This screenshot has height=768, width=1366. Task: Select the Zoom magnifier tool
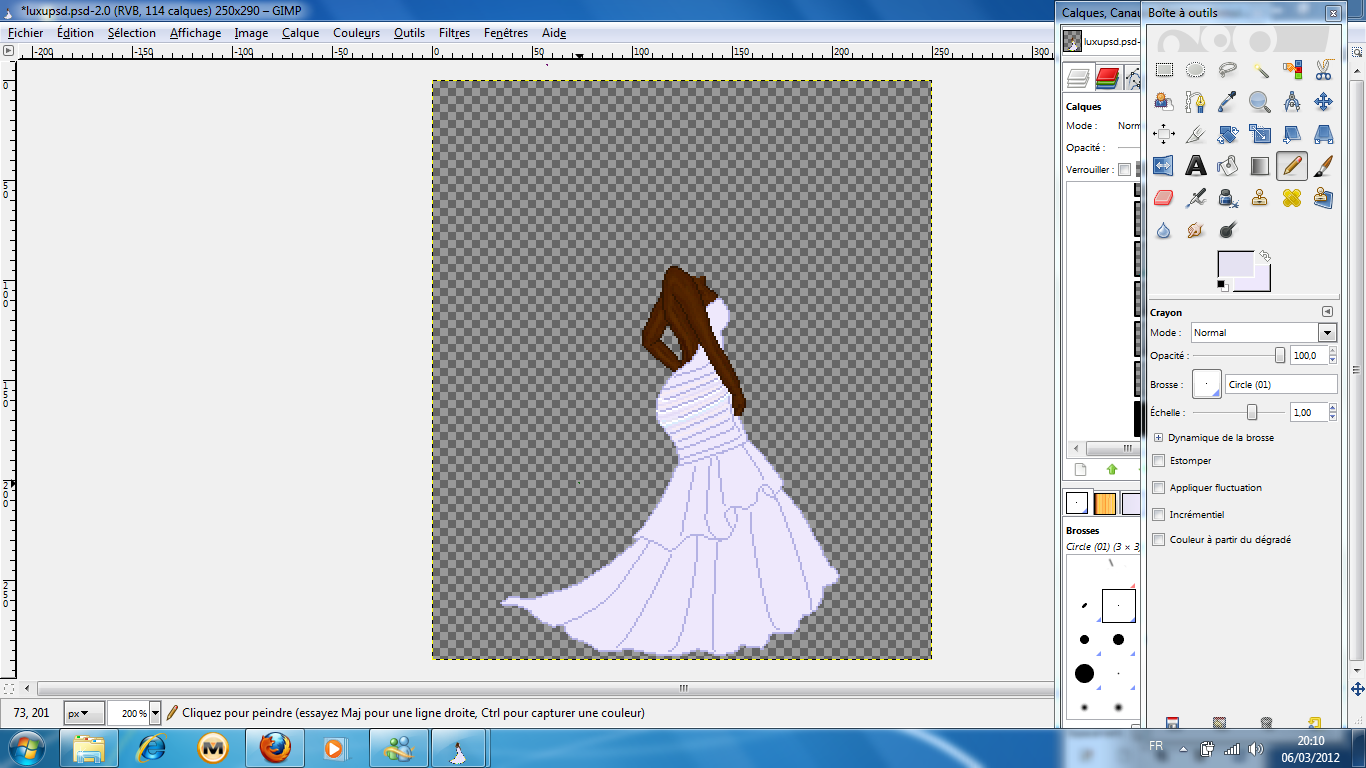(1260, 102)
